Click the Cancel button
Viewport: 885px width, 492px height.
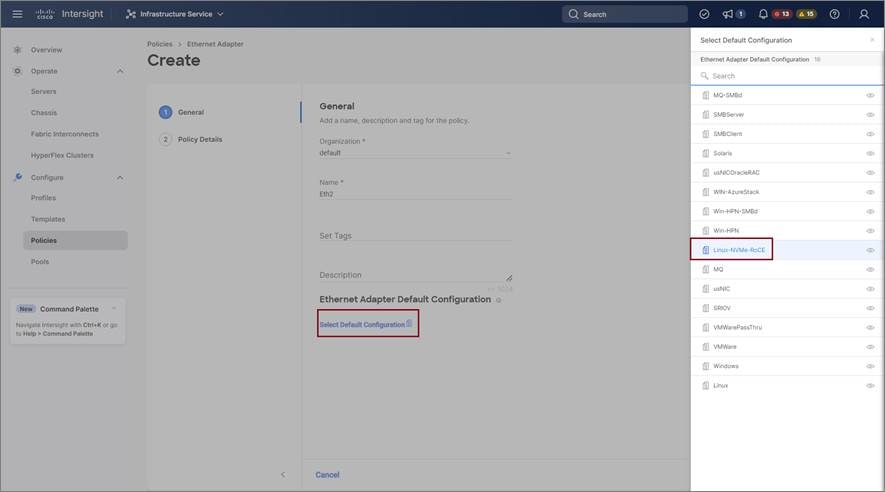(327, 475)
